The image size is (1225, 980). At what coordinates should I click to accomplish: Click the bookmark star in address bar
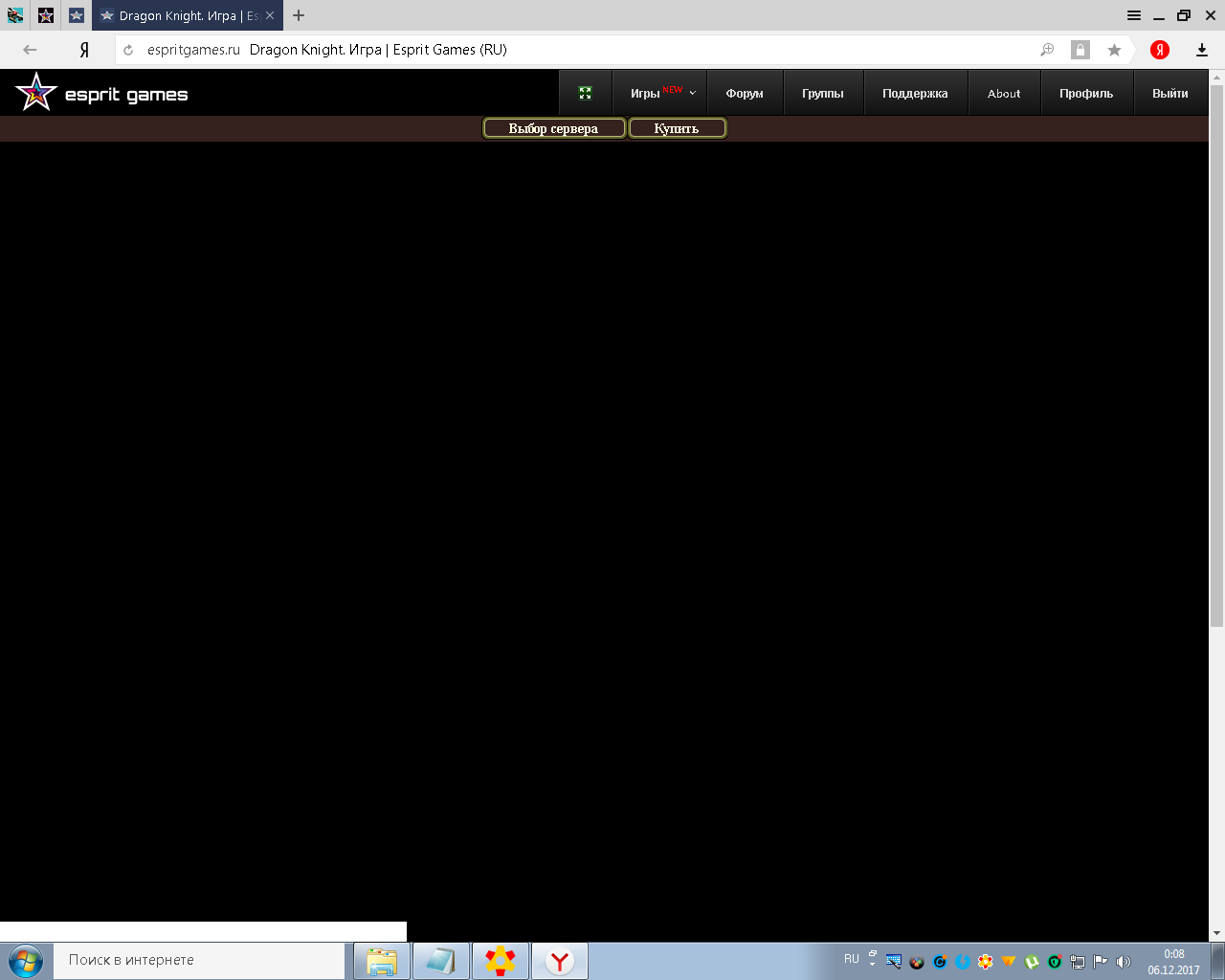point(1114,50)
